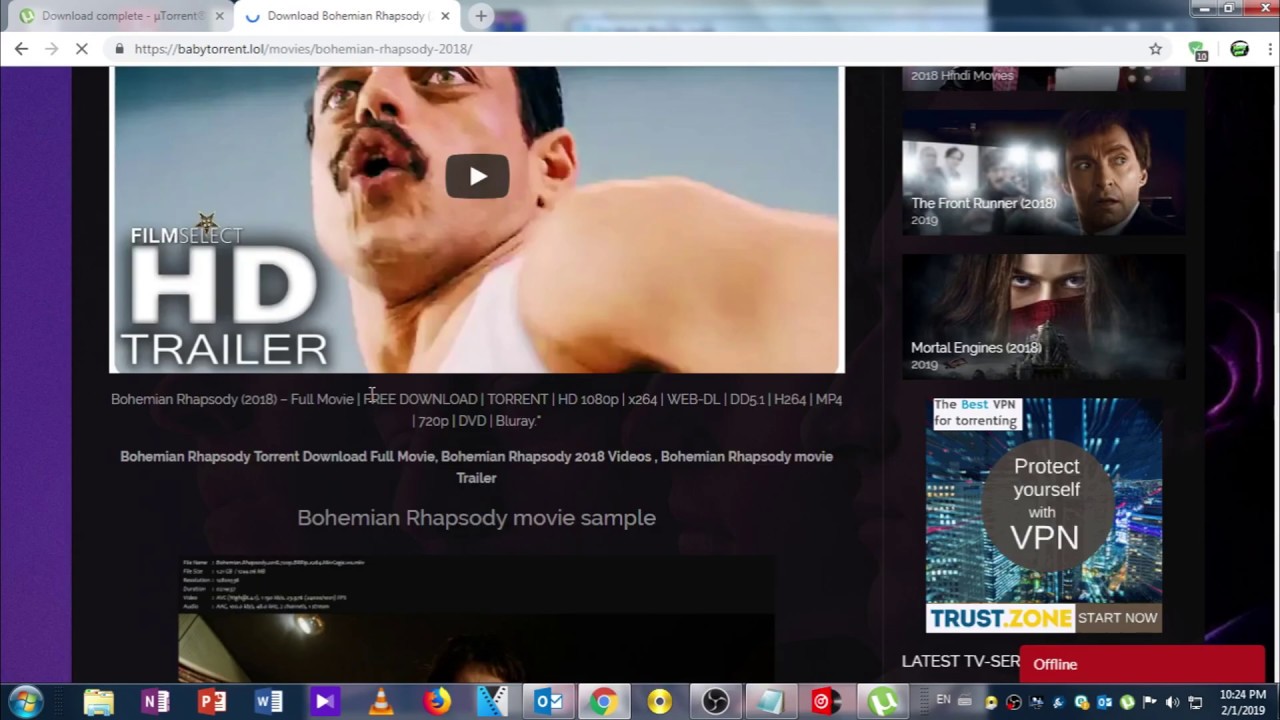Open the Windows Start menu
The height and width of the screenshot is (720, 1280).
point(25,702)
